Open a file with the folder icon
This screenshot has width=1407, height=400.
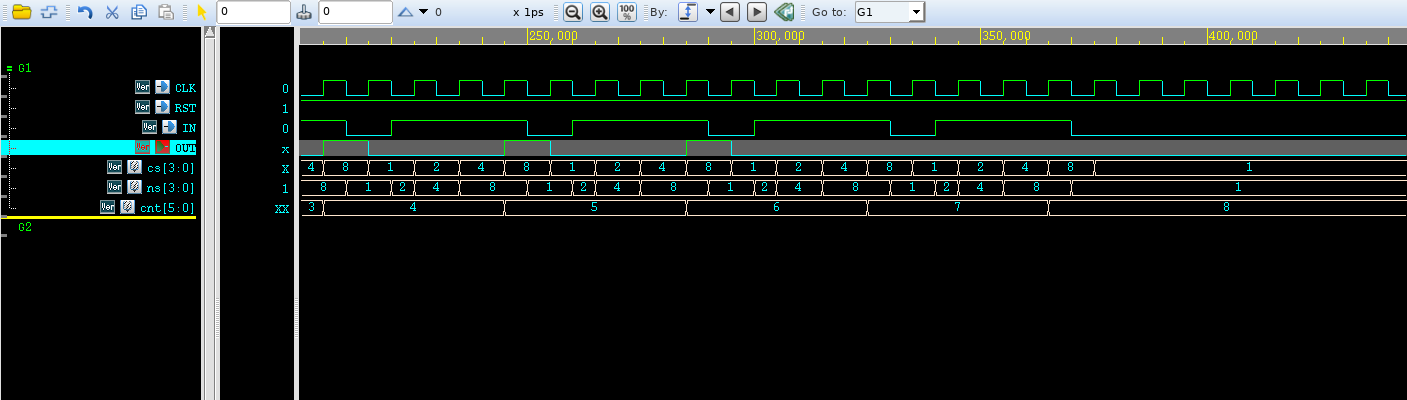[21, 12]
